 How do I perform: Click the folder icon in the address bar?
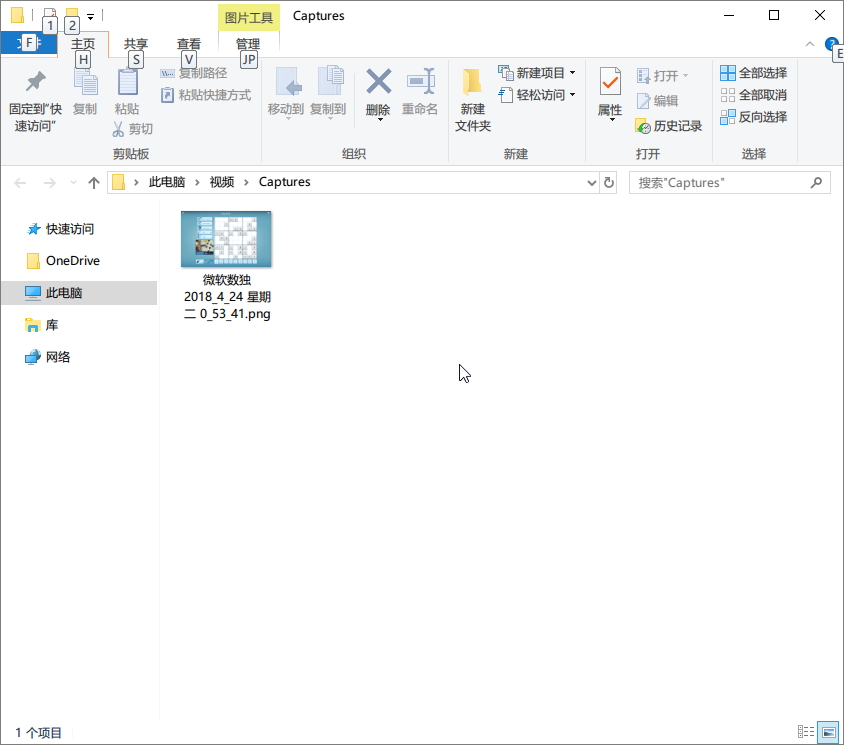118,182
